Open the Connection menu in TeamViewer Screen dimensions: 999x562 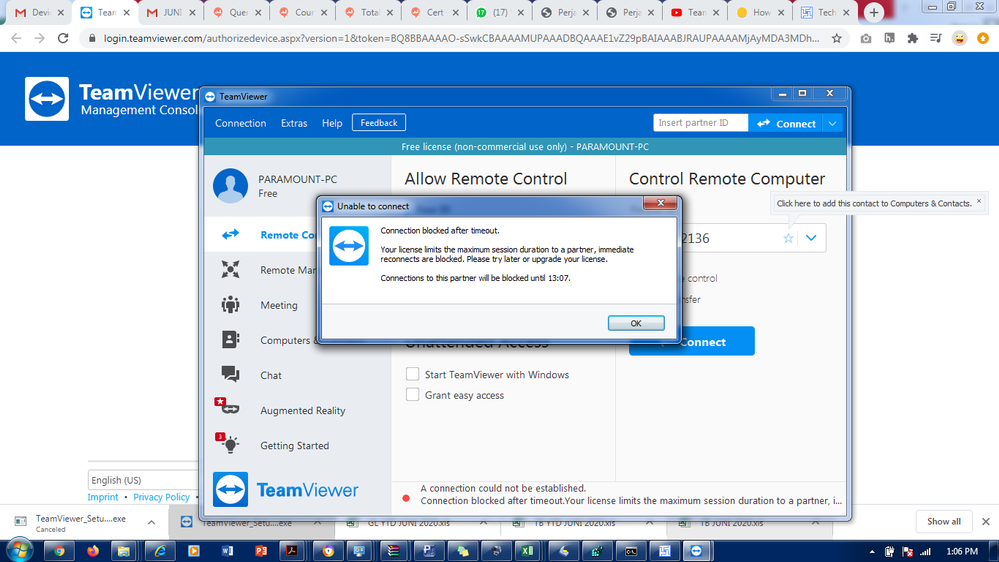pyautogui.click(x=240, y=123)
